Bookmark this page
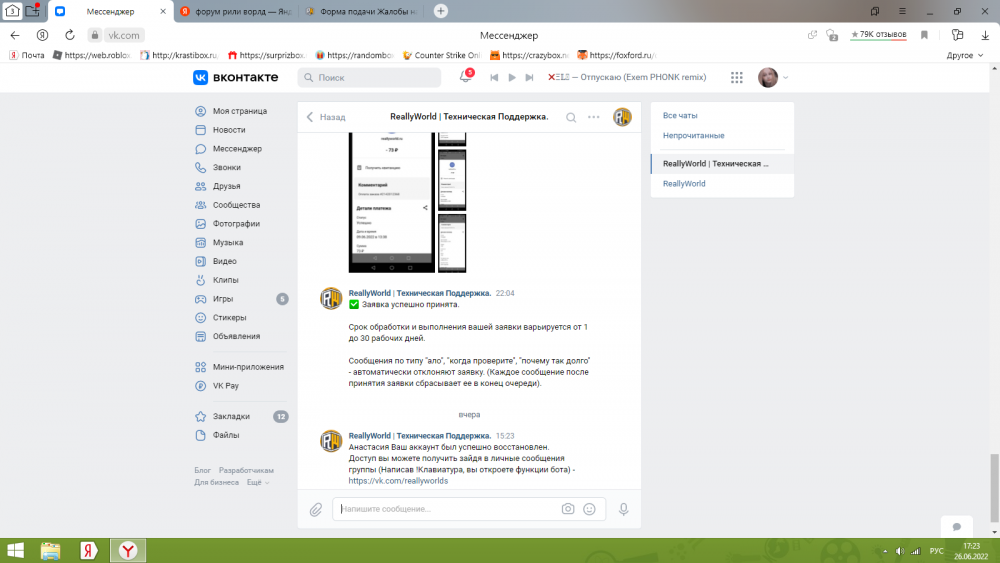The image size is (1000, 563). 924,35
